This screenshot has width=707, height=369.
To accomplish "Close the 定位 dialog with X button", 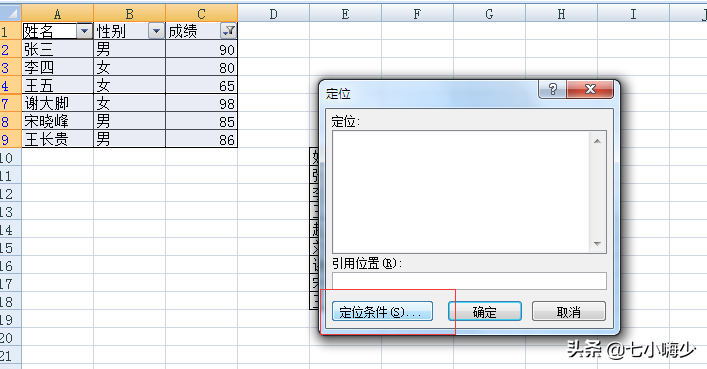I will 590,89.
